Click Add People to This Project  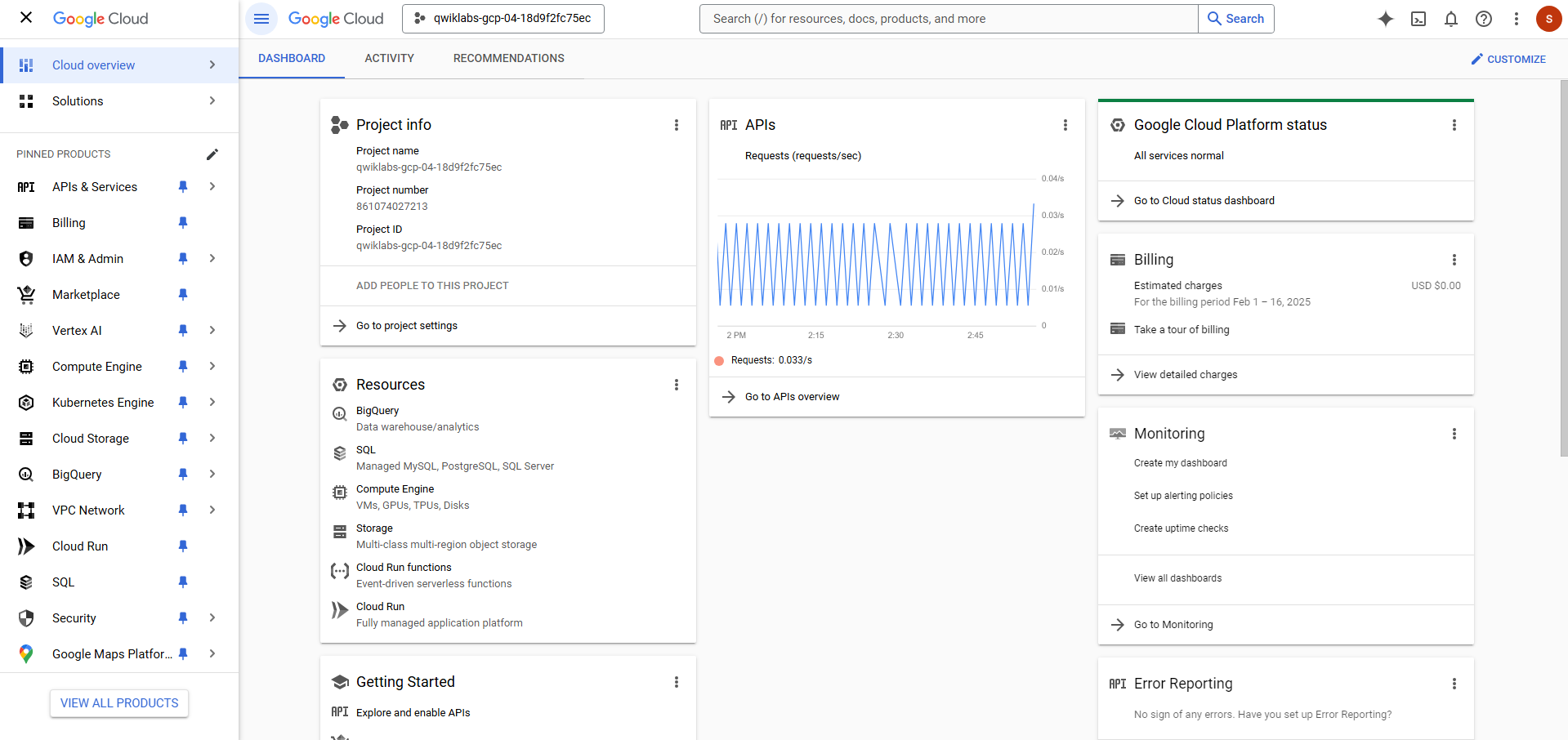click(x=432, y=286)
